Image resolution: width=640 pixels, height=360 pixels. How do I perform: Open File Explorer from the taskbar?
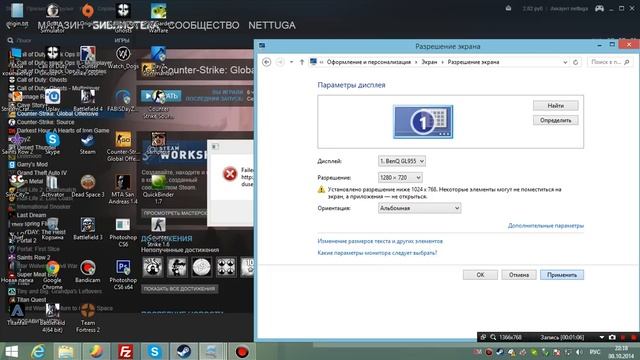point(66,351)
